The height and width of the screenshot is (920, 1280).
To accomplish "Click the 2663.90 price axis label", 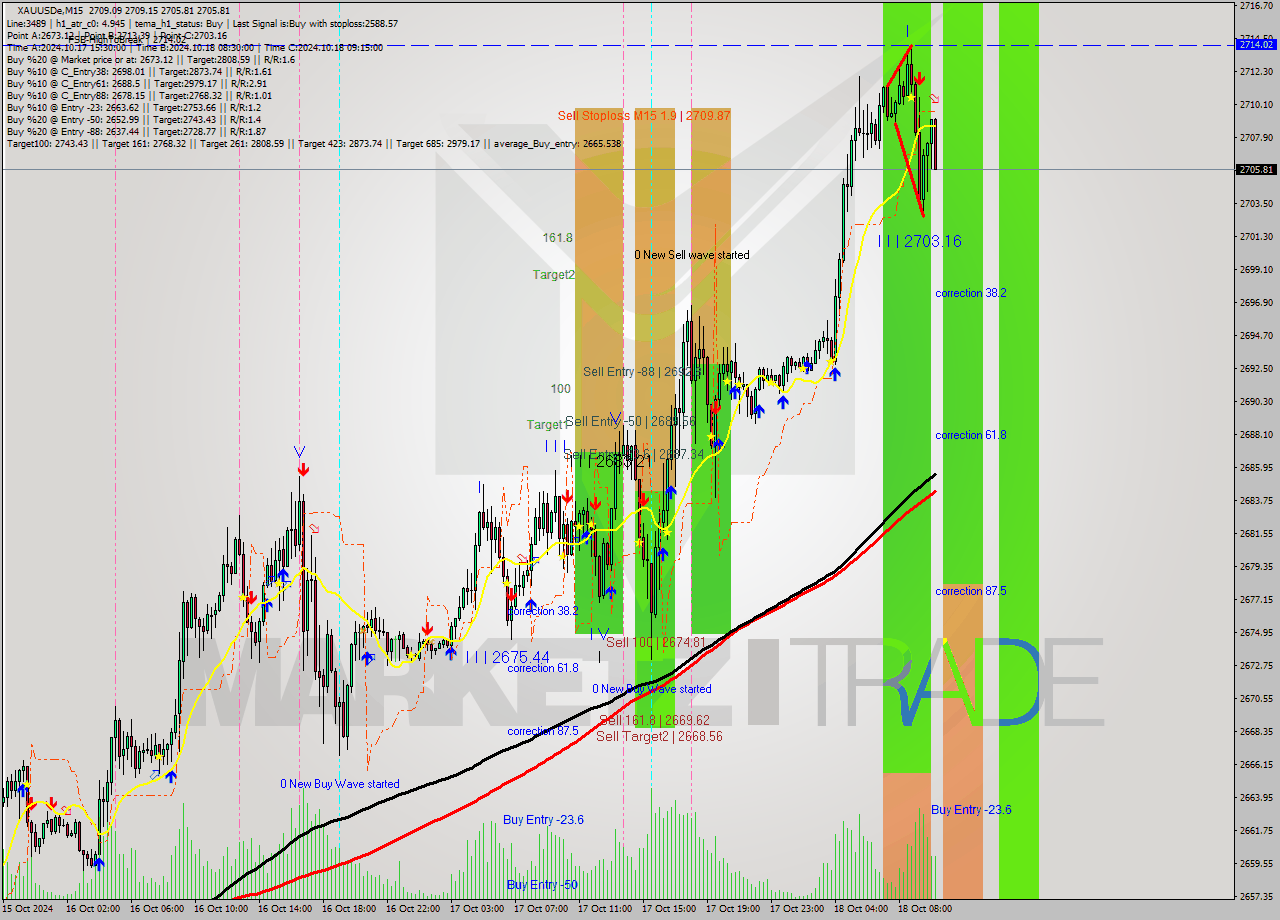I will click(x=1255, y=798).
